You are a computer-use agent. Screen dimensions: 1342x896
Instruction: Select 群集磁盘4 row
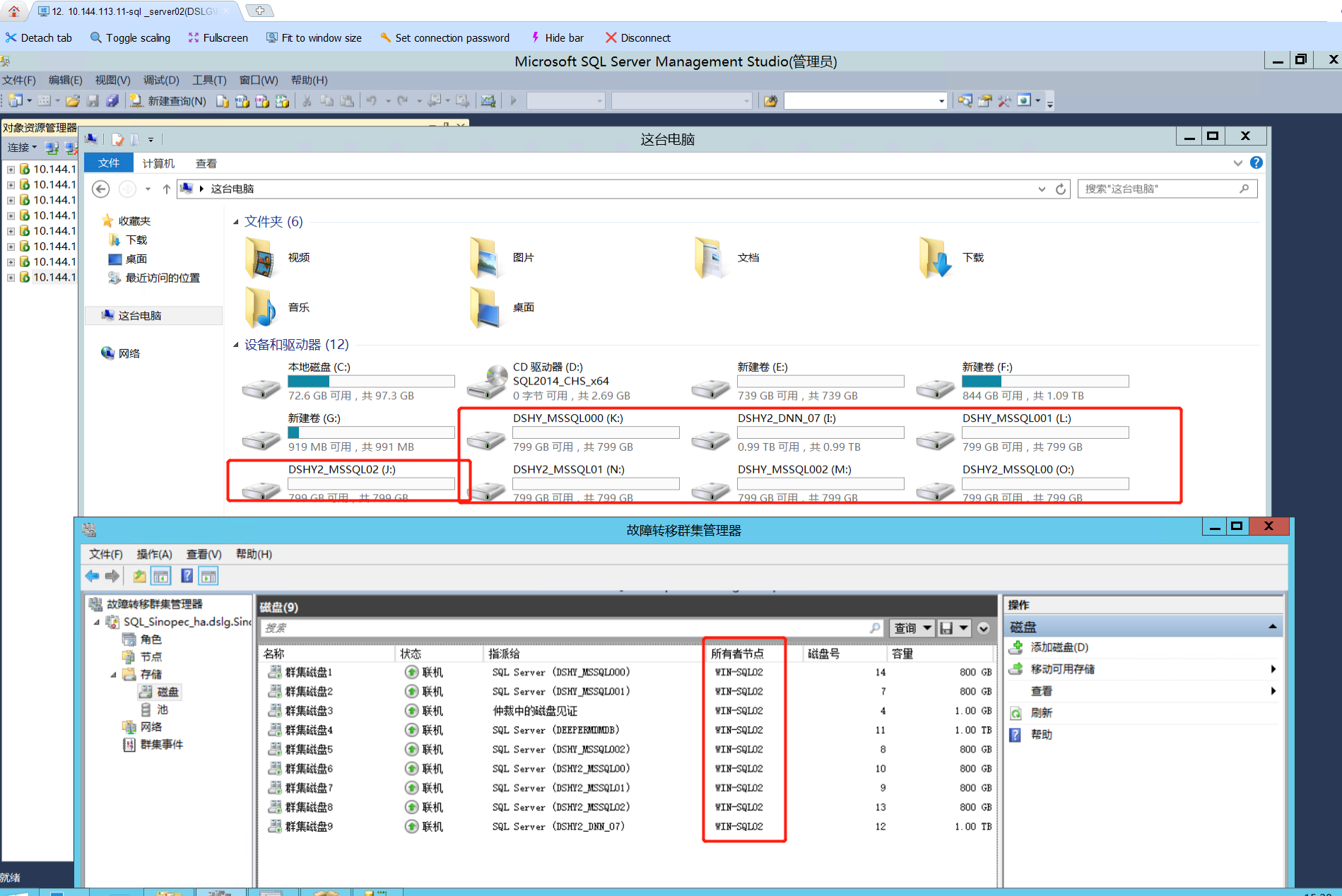(628, 731)
